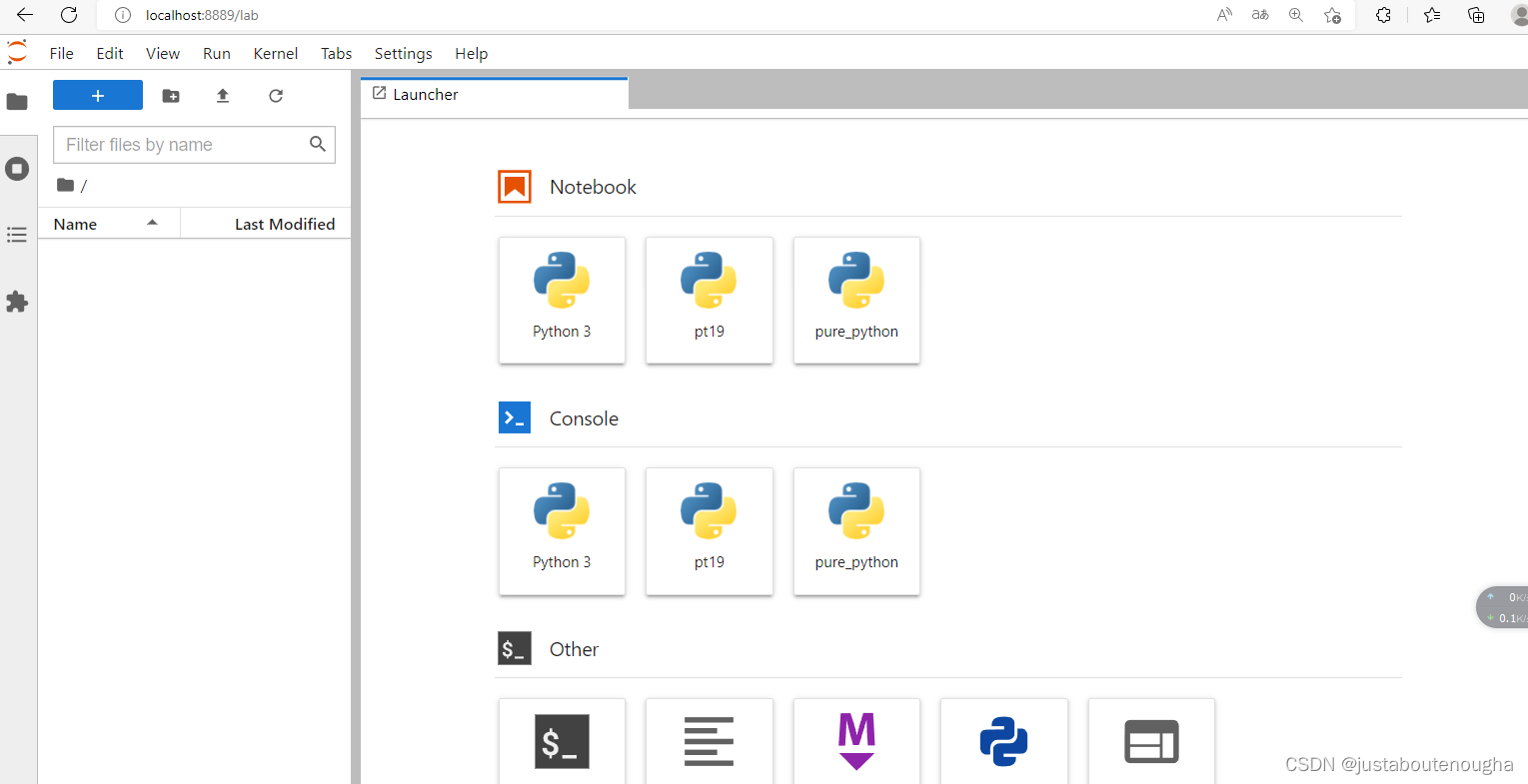Click the Upload Files arrow icon
The width and height of the screenshot is (1528, 784).
tap(223, 96)
